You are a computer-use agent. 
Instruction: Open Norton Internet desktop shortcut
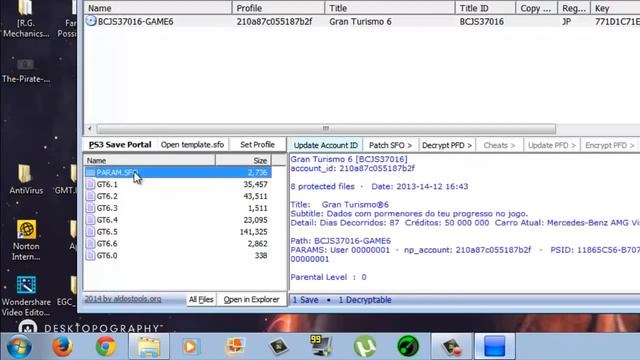(26, 240)
